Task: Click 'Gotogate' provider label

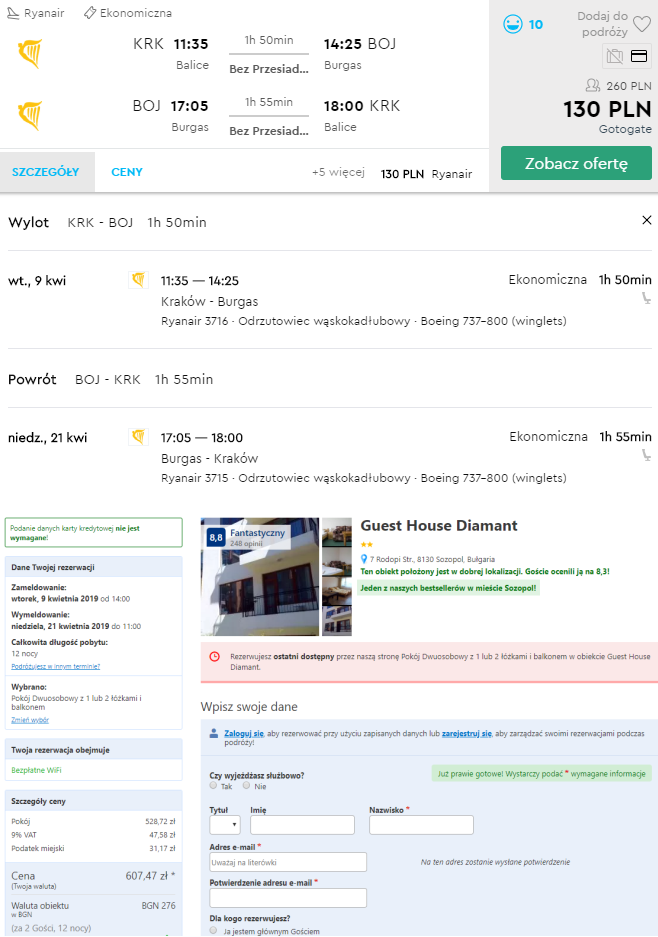Action: click(625, 129)
